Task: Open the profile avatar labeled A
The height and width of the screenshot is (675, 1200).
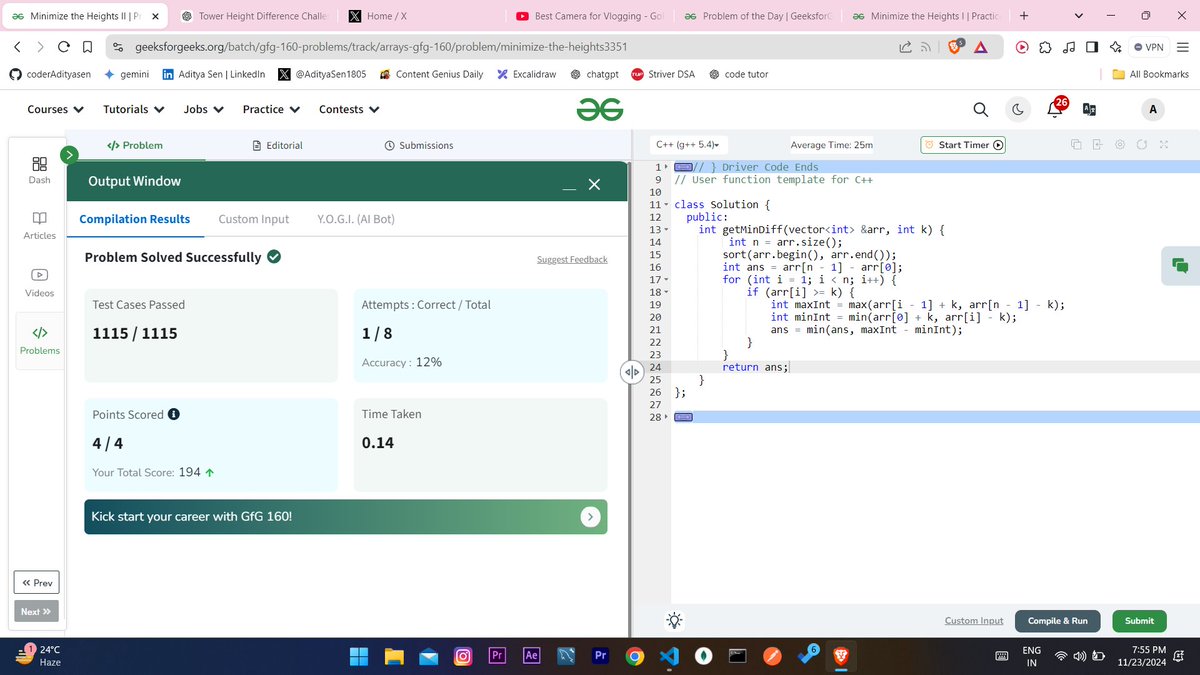Action: pos(1153,110)
